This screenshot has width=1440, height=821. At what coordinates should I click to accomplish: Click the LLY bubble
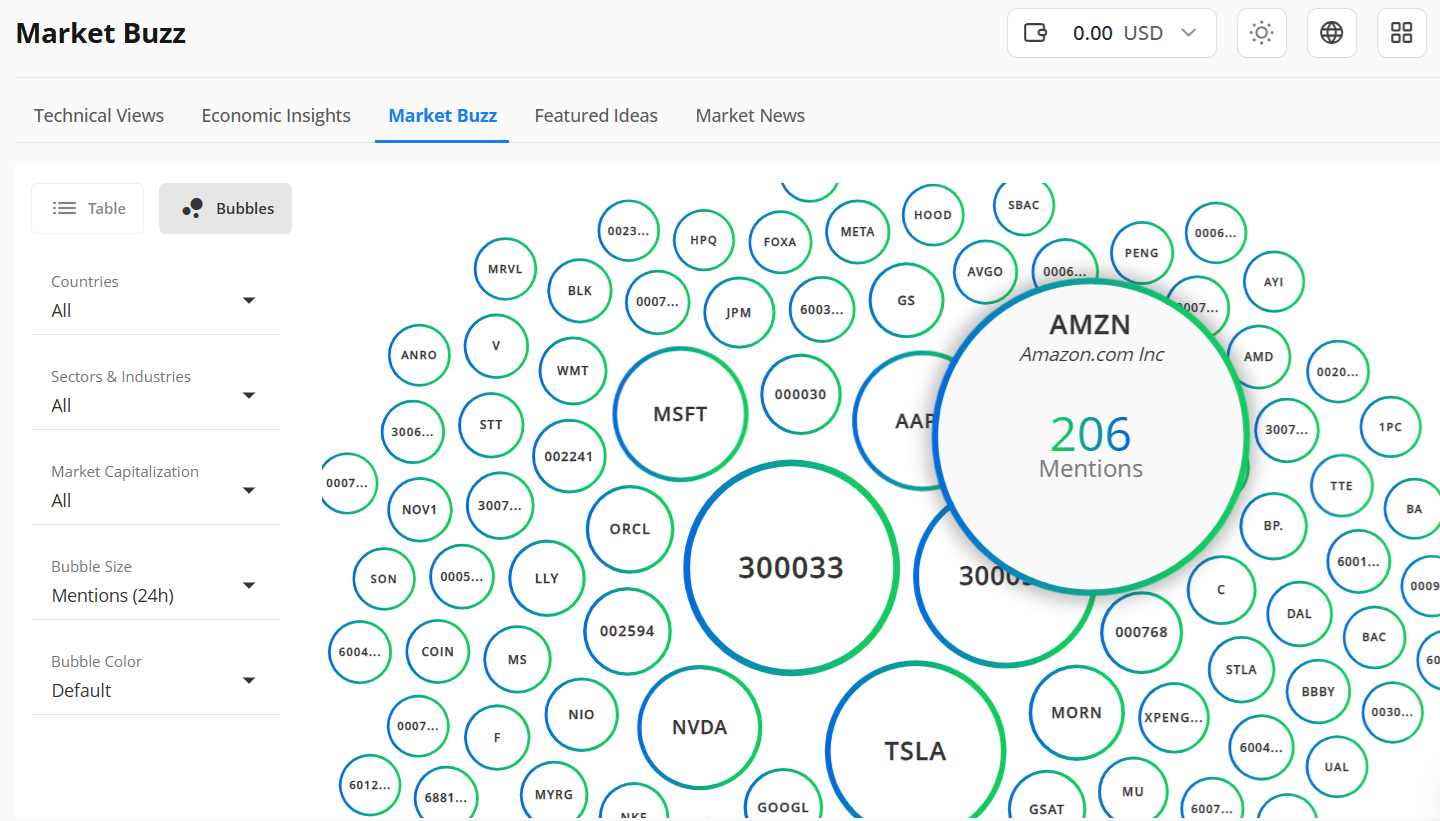(x=546, y=578)
